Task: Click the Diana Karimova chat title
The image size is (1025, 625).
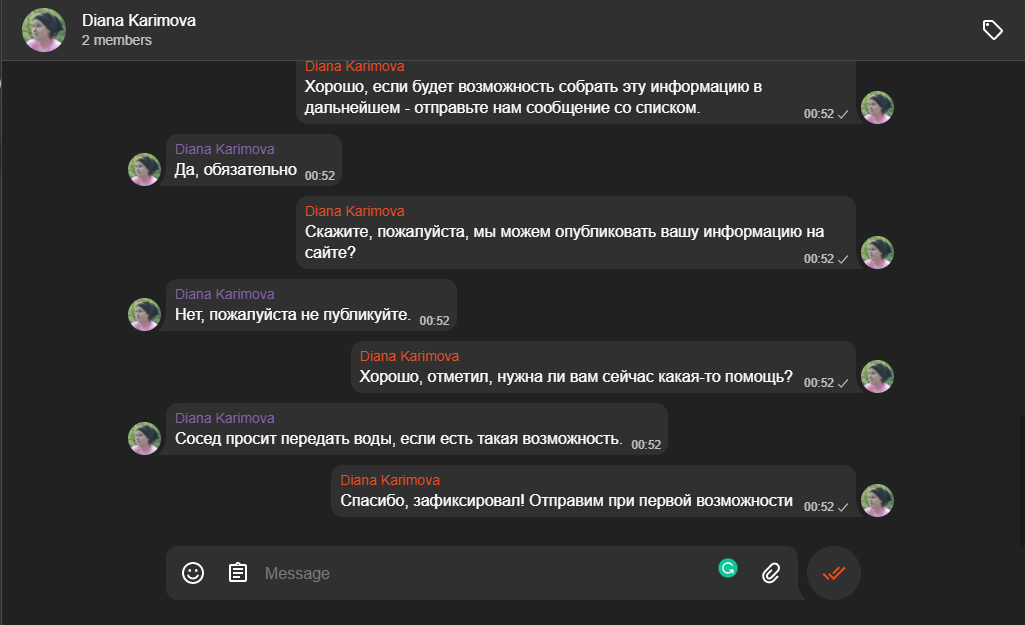Action: pyautogui.click(x=139, y=21)
